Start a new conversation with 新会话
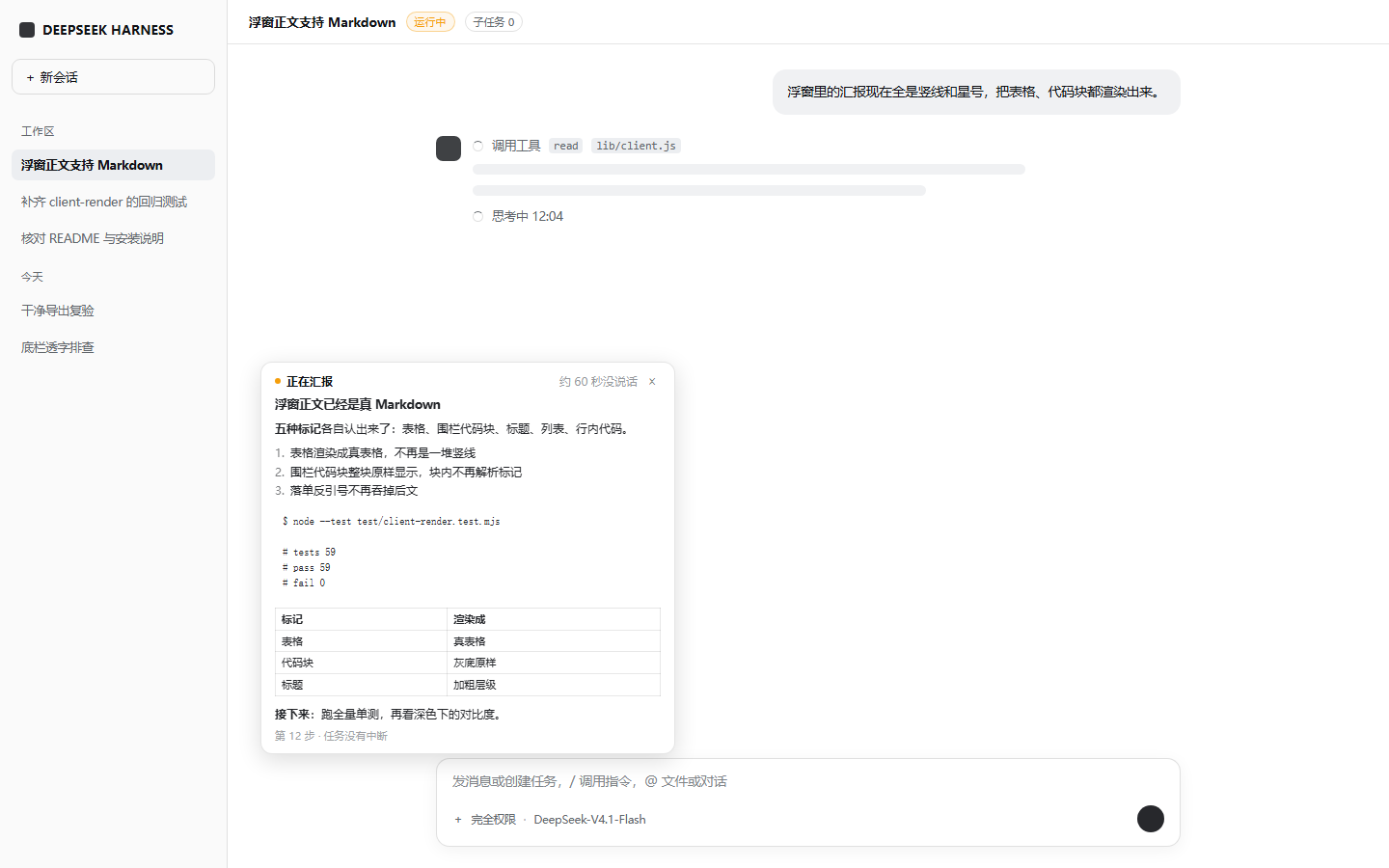 click(113, 77)
